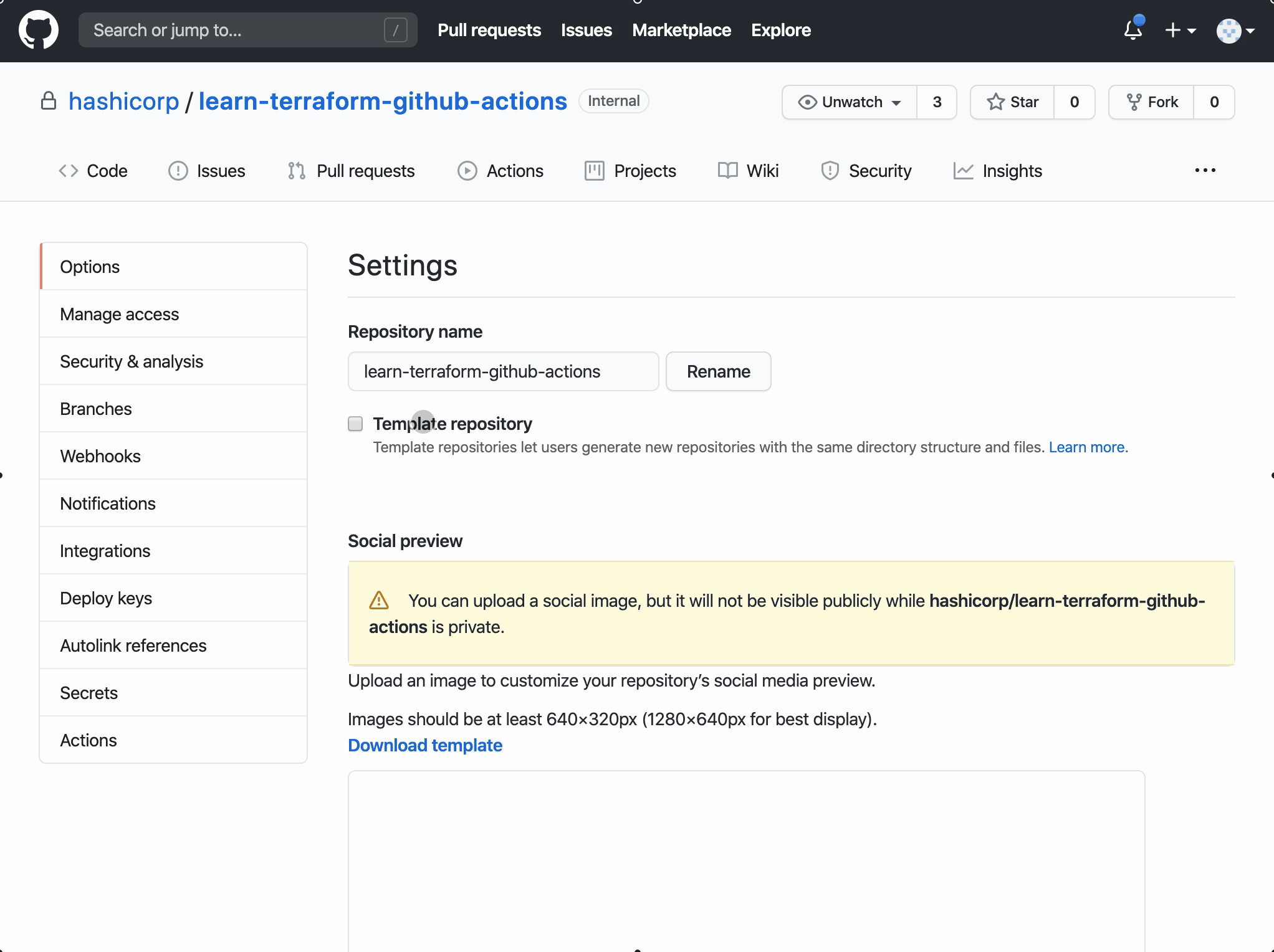
Task: View the 3 watchers count
Action: pyautogui.click(x=937, y=102)
